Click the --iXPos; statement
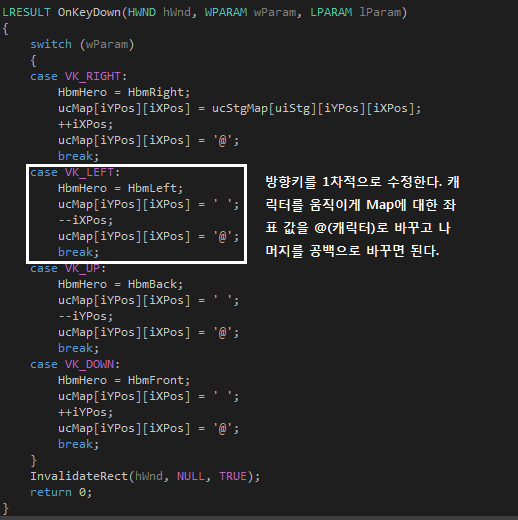This screenshot has height=520, width=518. (x=85, y=220)
